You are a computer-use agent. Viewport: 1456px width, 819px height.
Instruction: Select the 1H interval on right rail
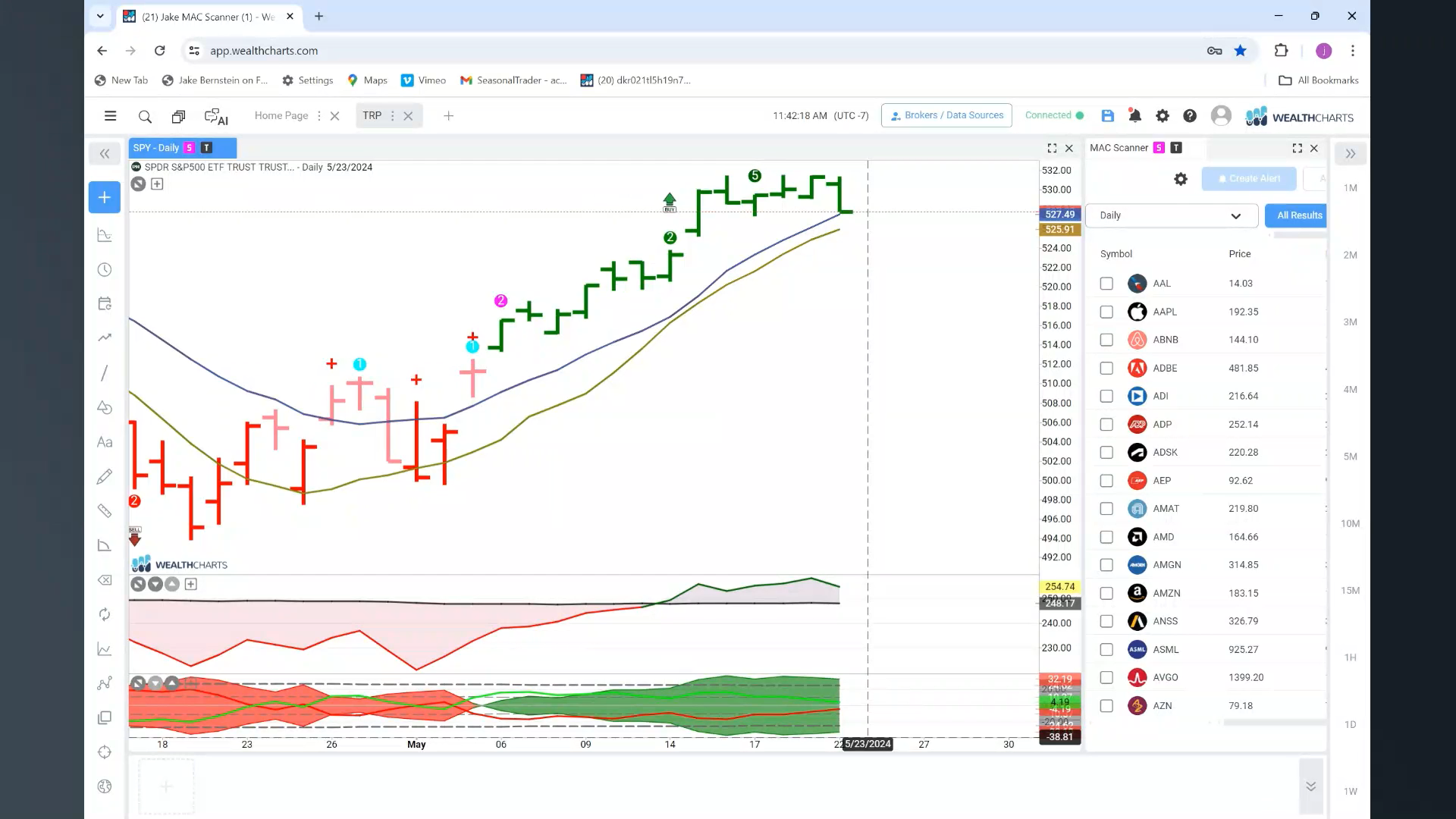point(1350,657)
